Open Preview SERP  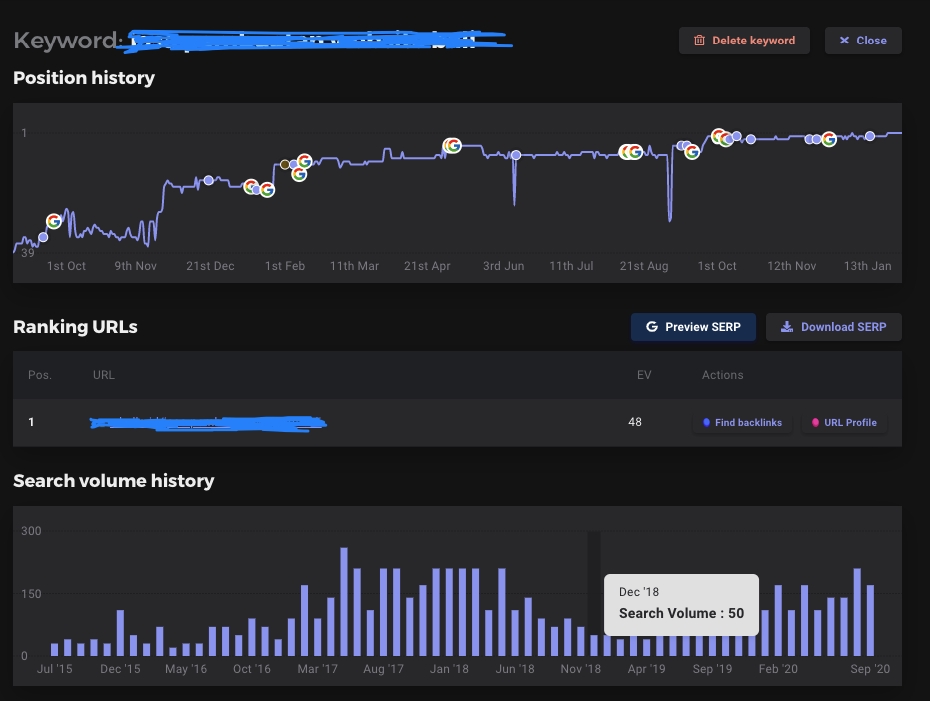[693, 327]
